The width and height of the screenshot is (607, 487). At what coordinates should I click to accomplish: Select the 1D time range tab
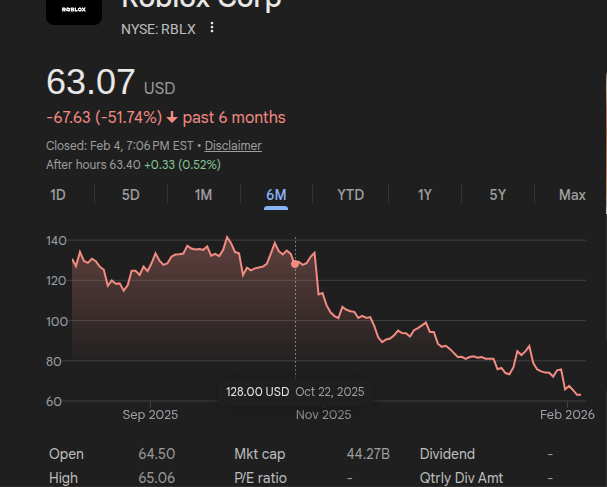(58, 195)
